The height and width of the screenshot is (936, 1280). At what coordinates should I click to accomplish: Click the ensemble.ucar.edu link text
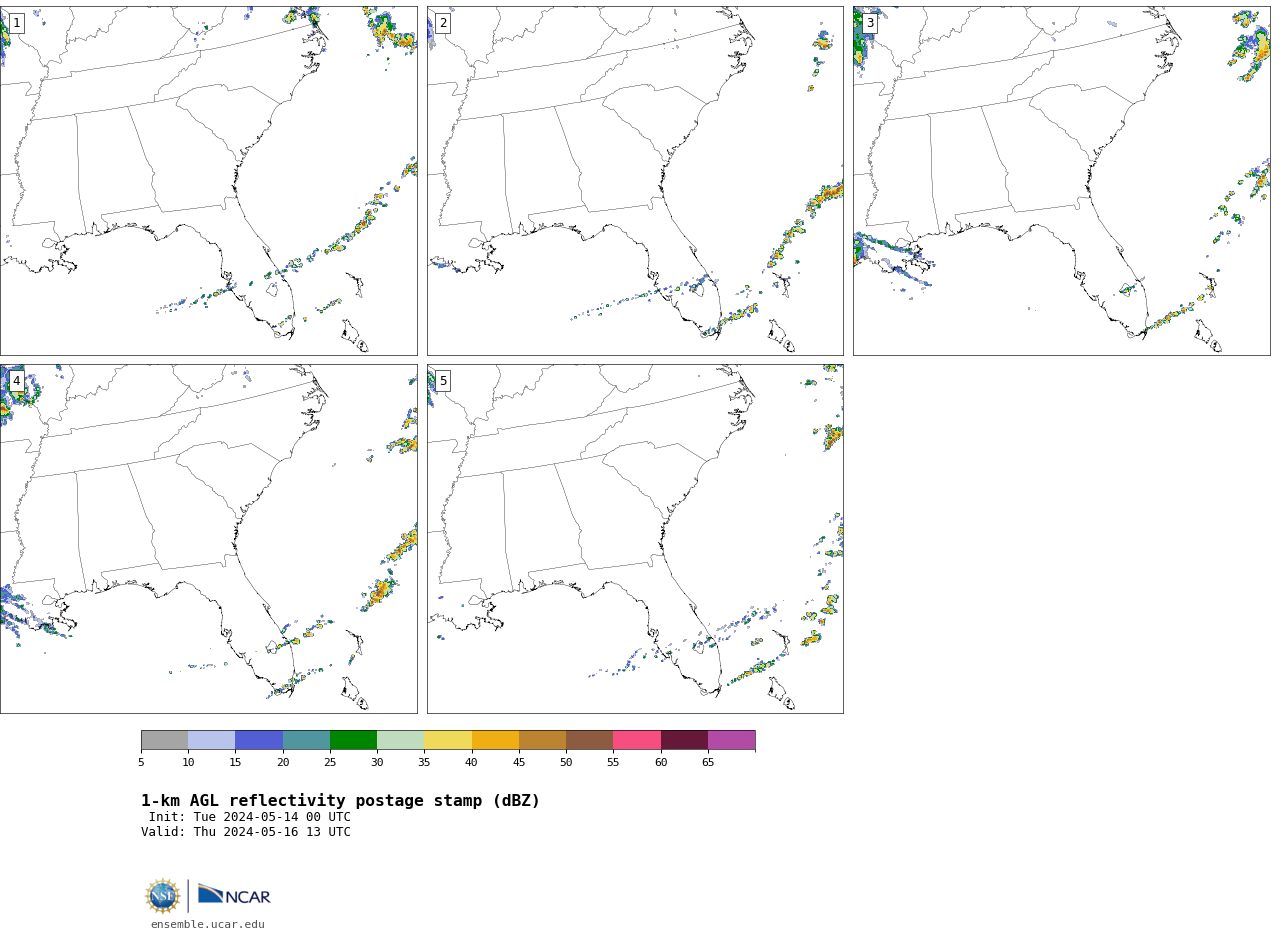(208, 924)
